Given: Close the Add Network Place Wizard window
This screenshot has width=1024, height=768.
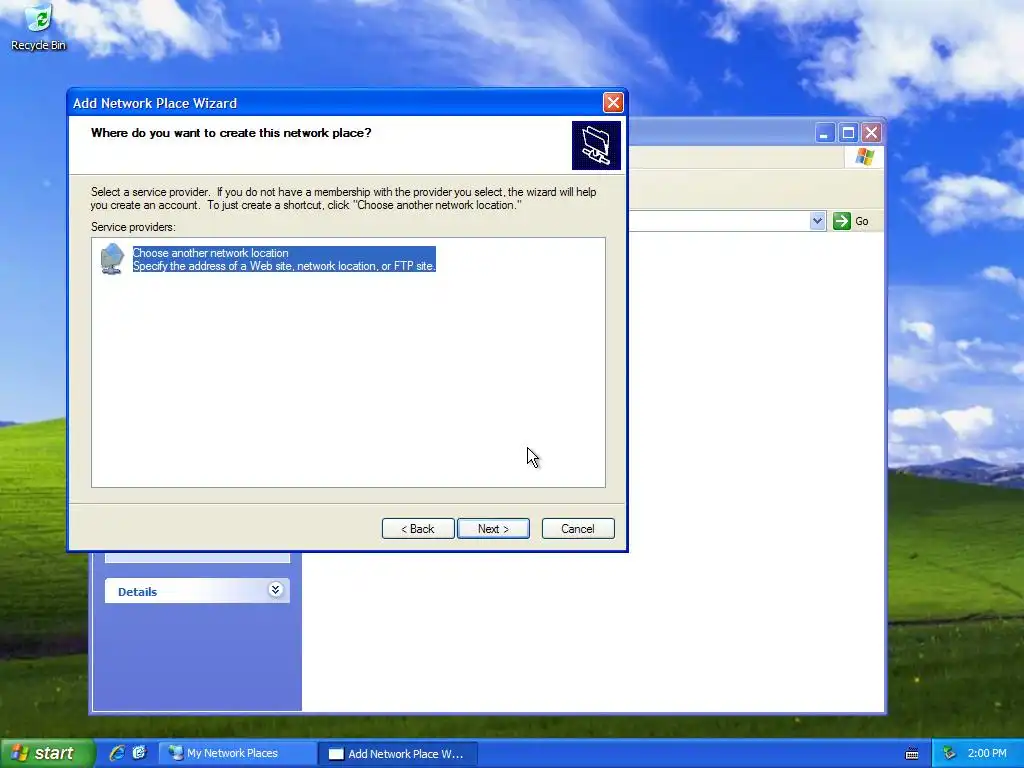Looking at the screenshot, I should 613,103.
